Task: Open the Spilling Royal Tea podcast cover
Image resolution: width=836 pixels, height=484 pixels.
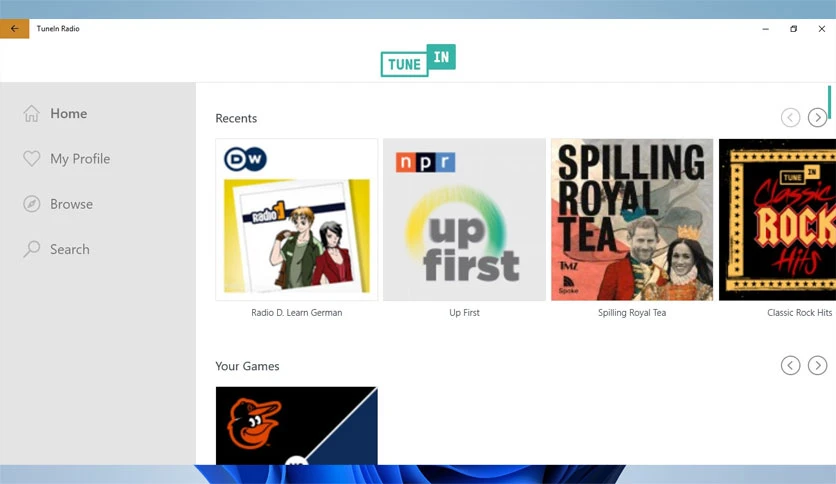Action: tap(632, 220)
